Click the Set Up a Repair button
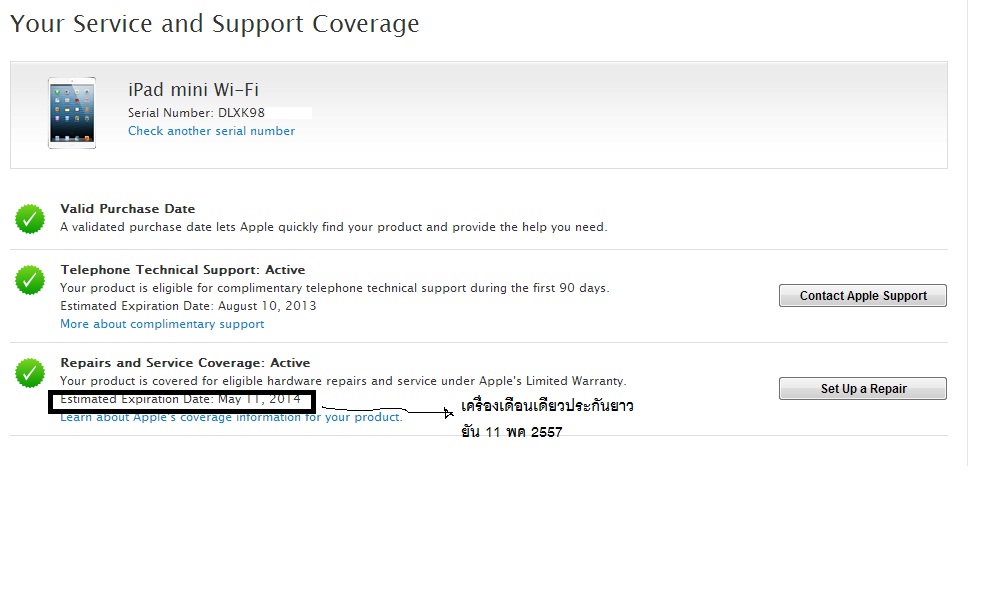984x612 pixels. coord(863,389)
